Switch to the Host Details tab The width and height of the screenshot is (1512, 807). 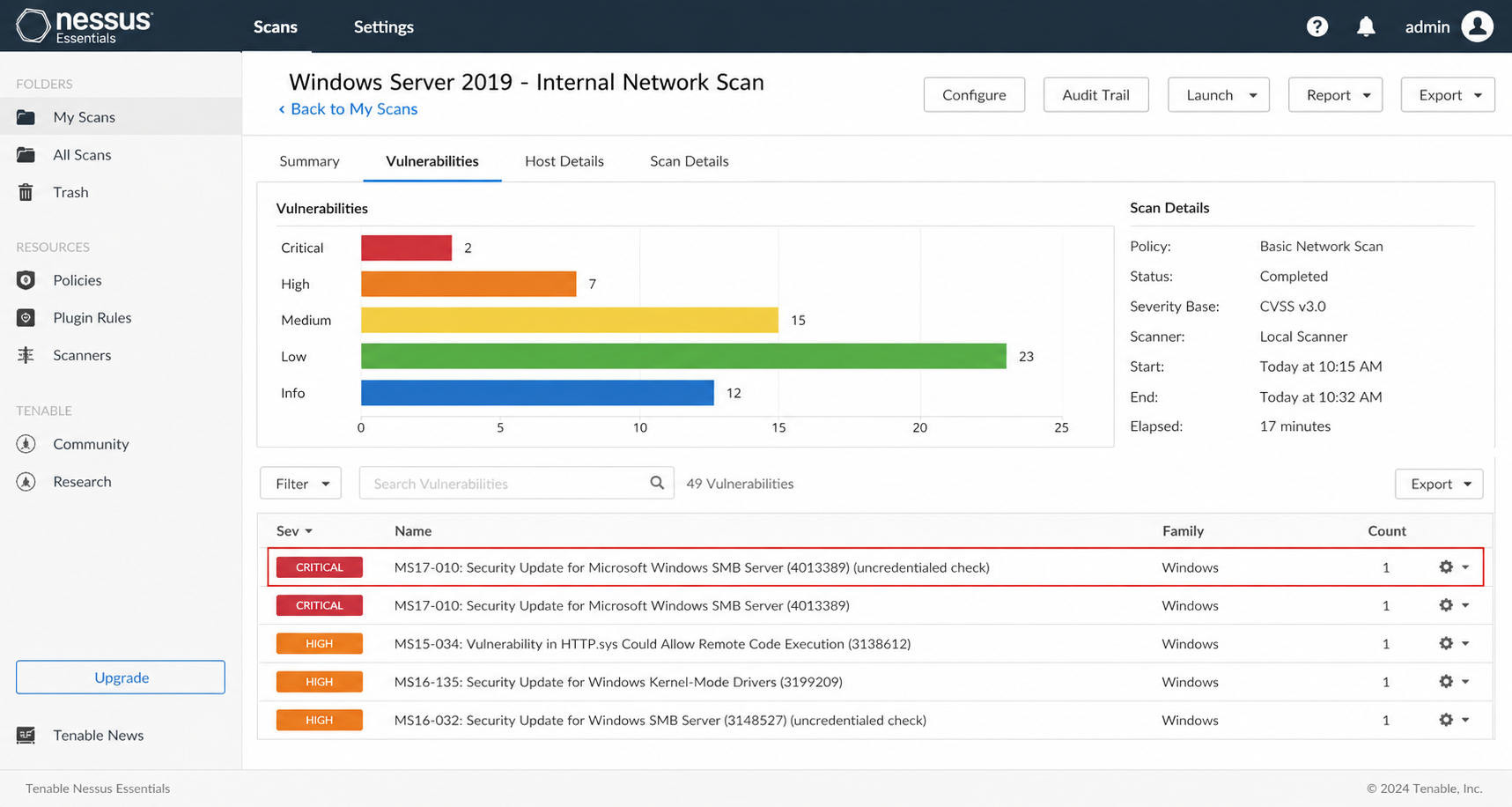click(564, 161)
